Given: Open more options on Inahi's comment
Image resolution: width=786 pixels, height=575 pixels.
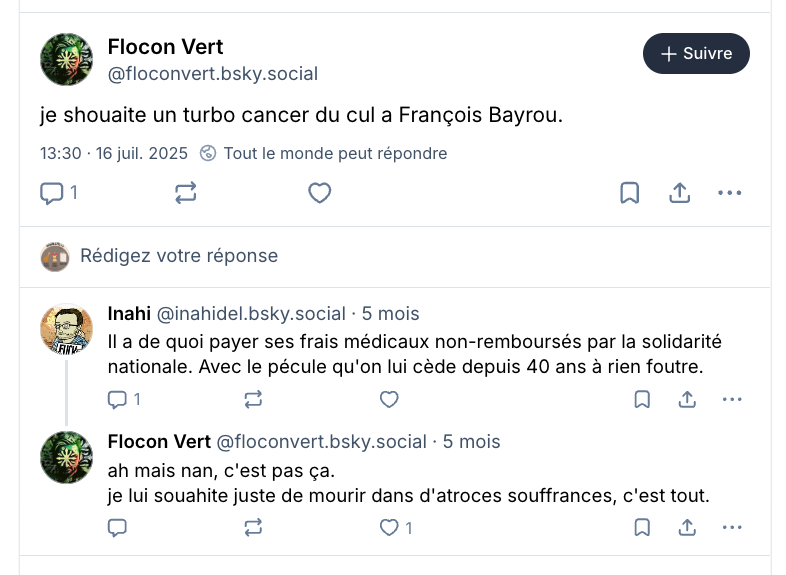Looking at the screenshot, I should [x=732, y=400].
